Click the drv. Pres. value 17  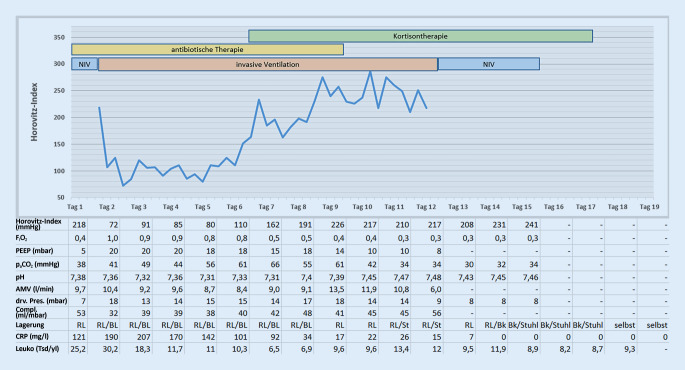307,301
